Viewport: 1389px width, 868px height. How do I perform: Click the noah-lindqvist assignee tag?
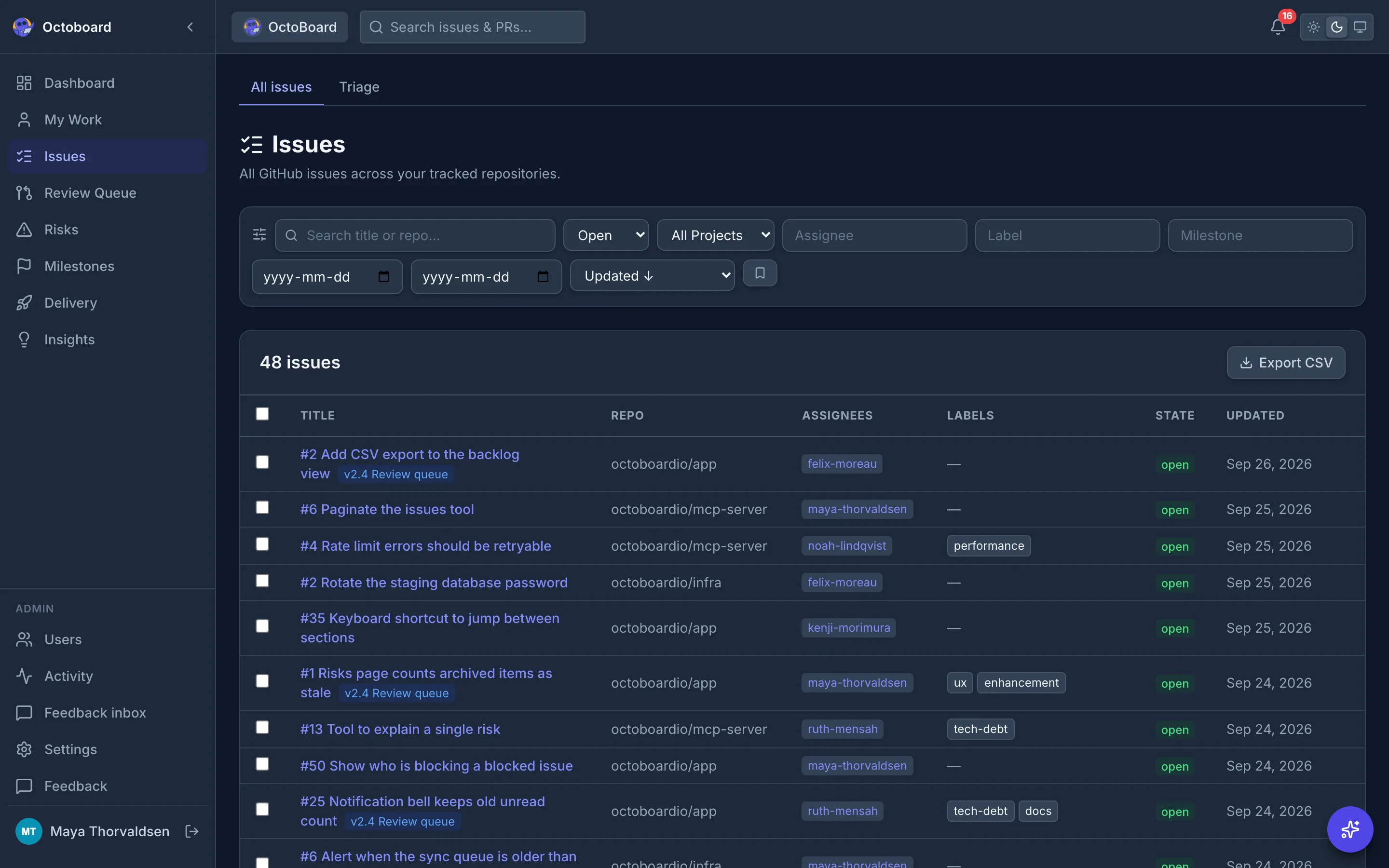tap(846, 546)
